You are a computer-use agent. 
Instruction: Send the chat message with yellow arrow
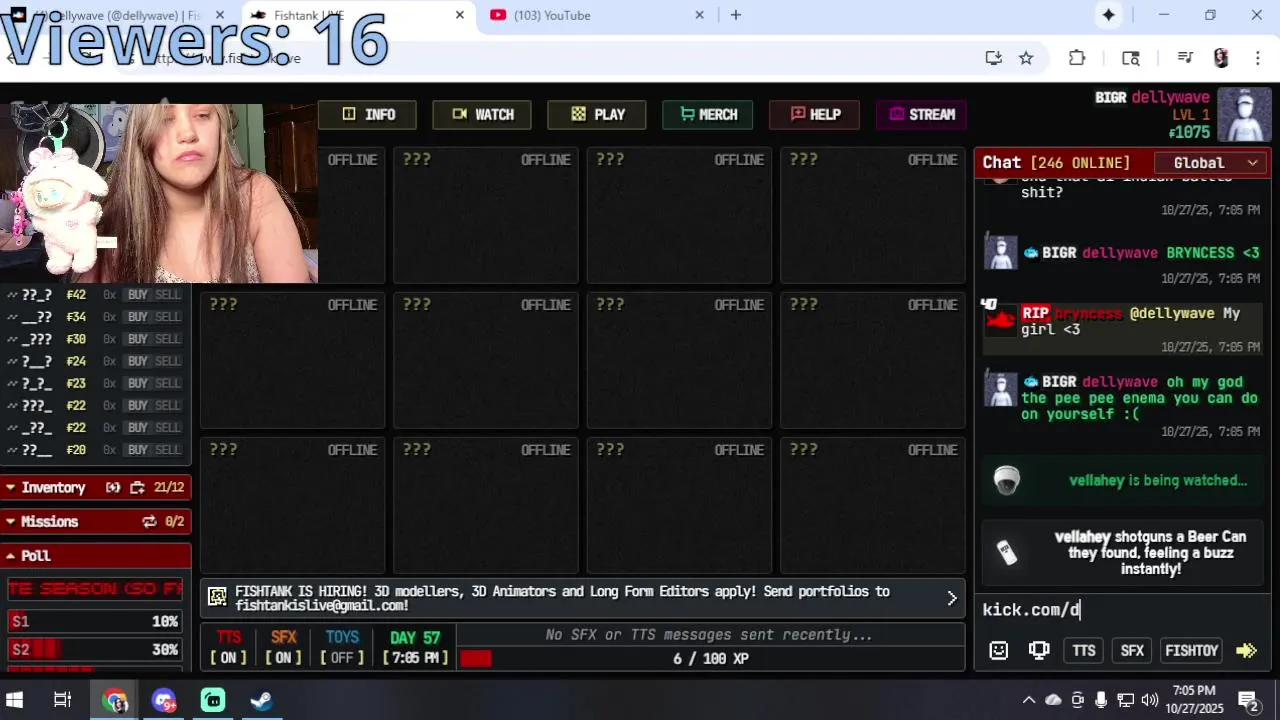pos(1246,651)
